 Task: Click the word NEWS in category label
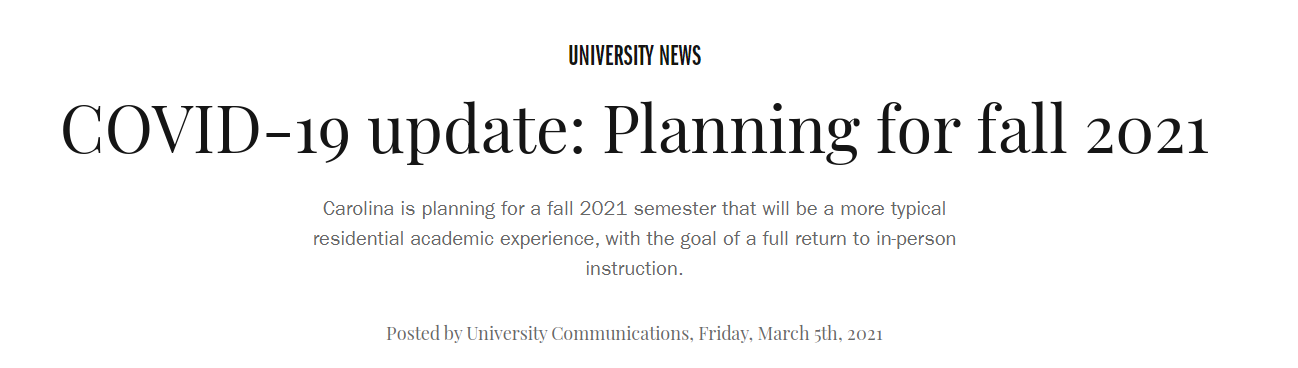(x=677, y=56)
